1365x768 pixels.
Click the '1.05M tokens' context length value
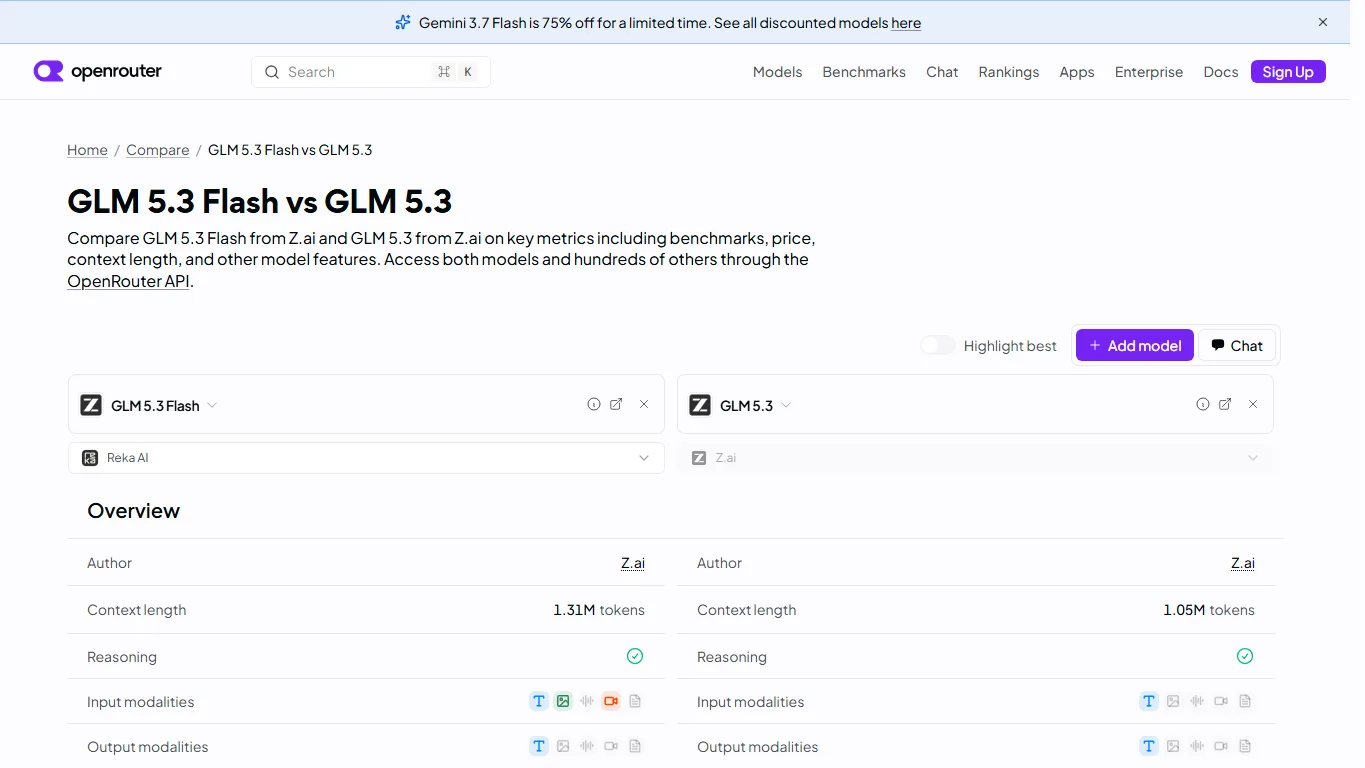(1209, 610)
